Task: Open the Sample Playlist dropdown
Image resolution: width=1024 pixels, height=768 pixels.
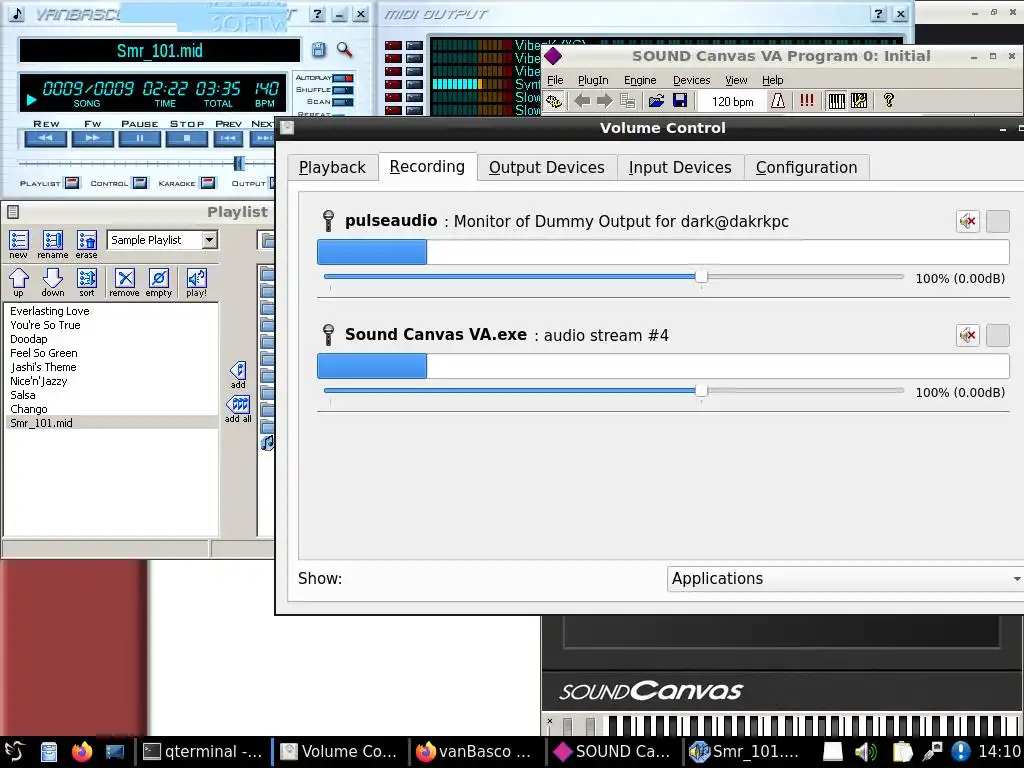Action: click(209, 240)
